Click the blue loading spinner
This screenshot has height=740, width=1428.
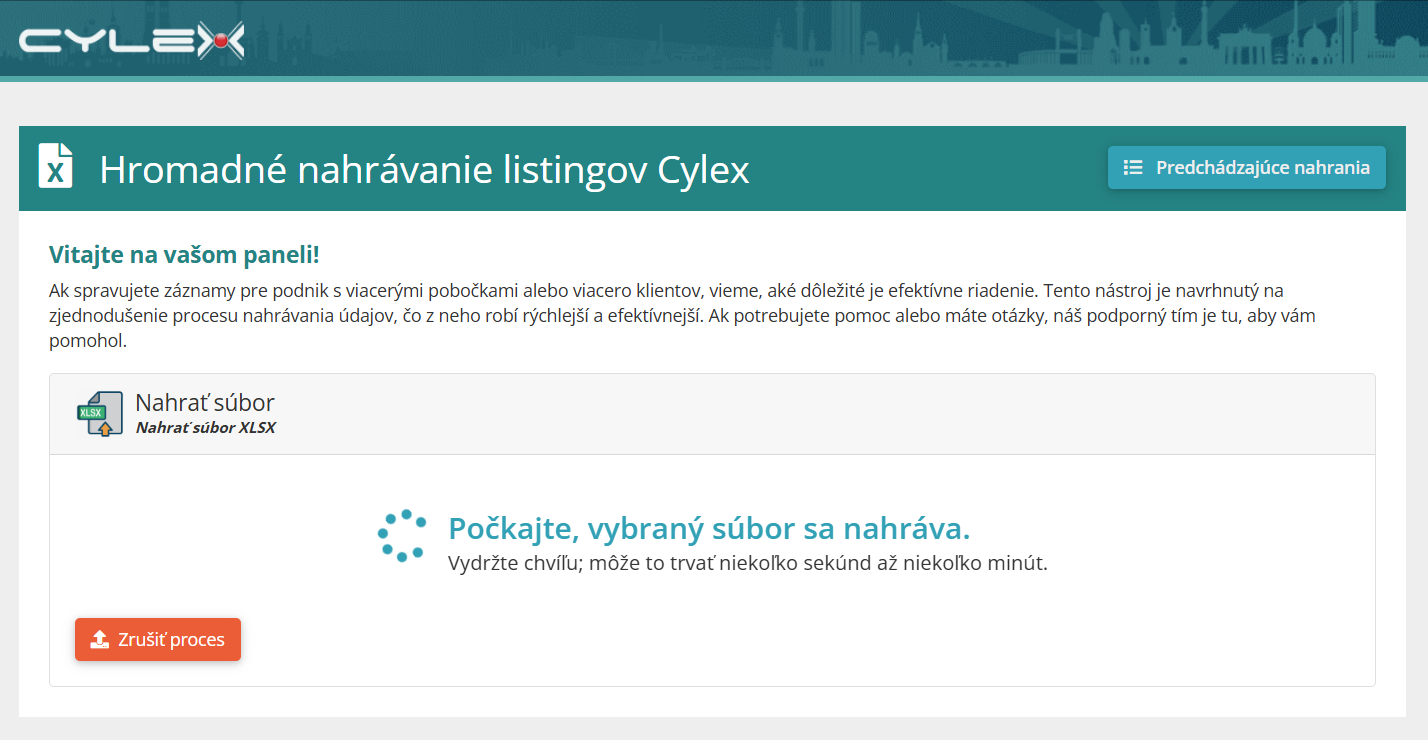(402, 535)
